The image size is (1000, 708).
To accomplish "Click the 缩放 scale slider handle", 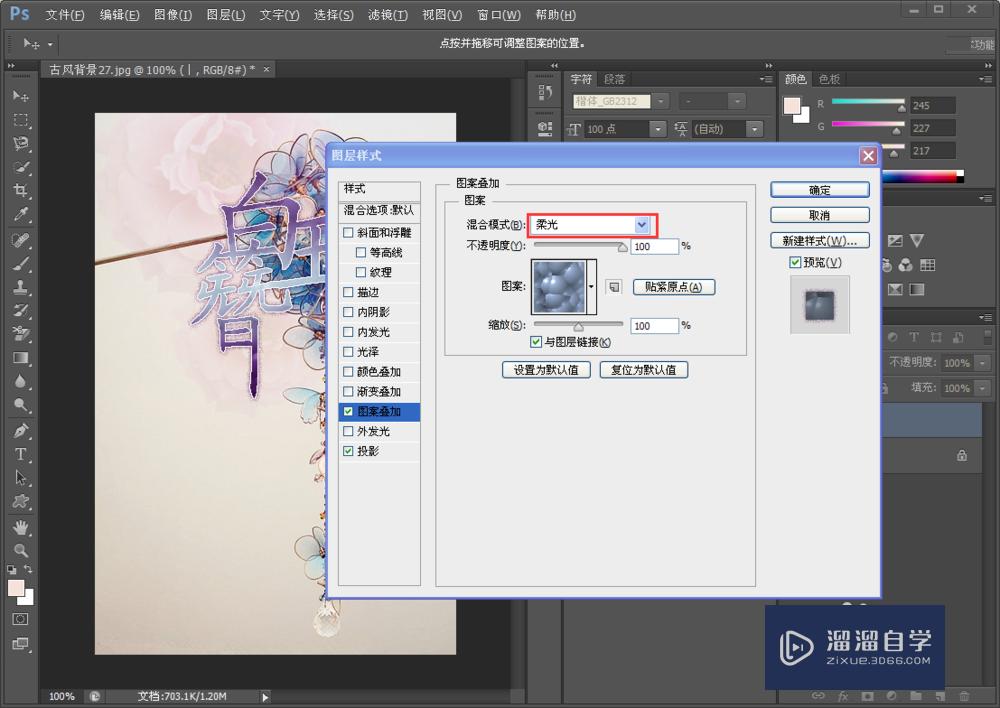I will (x=578, y=326).
